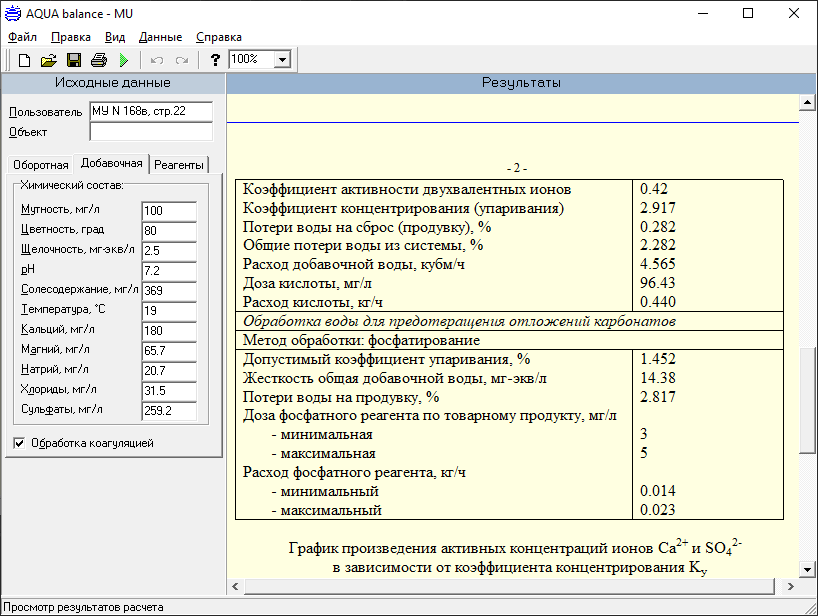The image size is (818, 616).
Task: Click the Пользователь input field
Action: (150, 111)
